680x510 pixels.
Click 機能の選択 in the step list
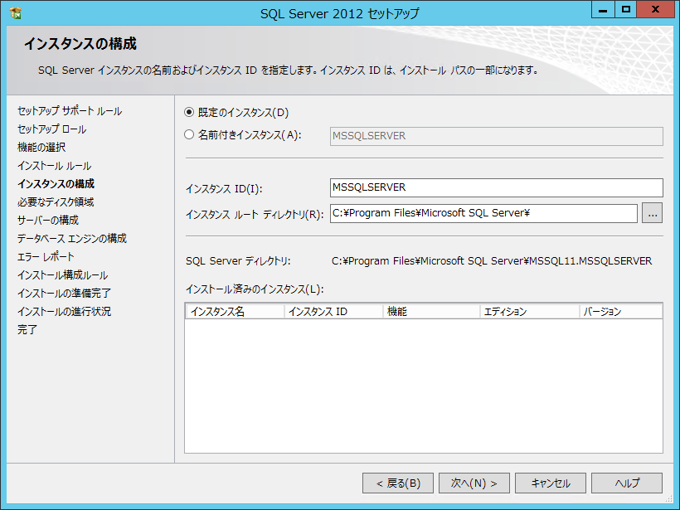[x=42, y=147]
